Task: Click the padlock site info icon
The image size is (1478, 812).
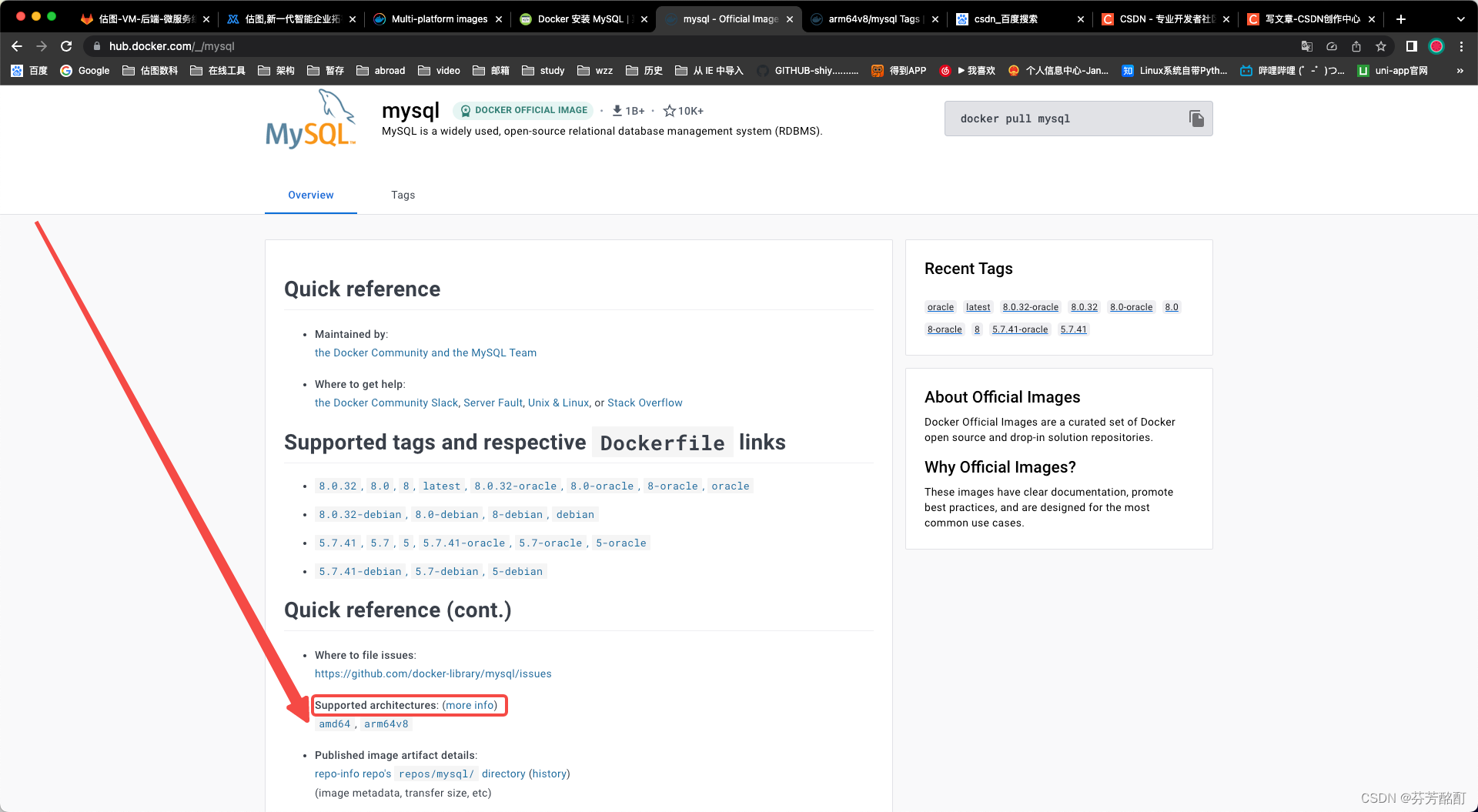Action: point(97,46)
